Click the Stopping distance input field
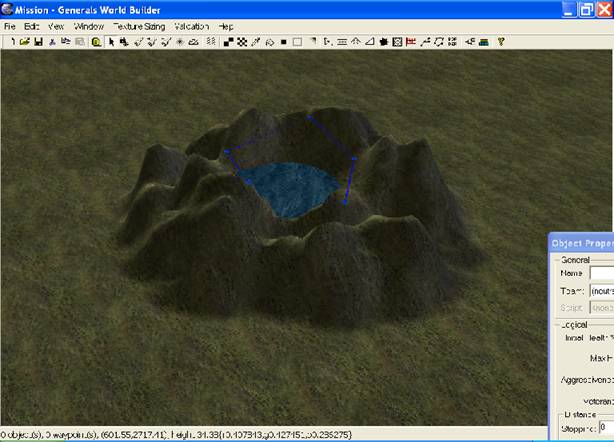The width and height of the screenshot is (614, 442). point(607,427)
